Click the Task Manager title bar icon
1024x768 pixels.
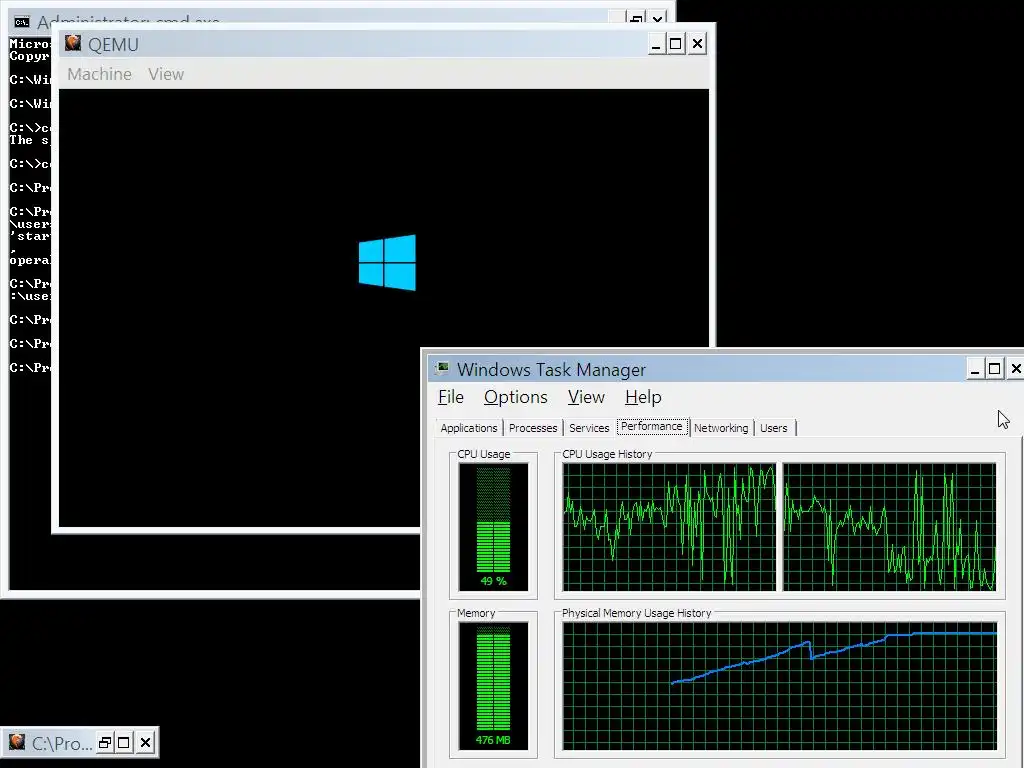(x=442, y=368)
